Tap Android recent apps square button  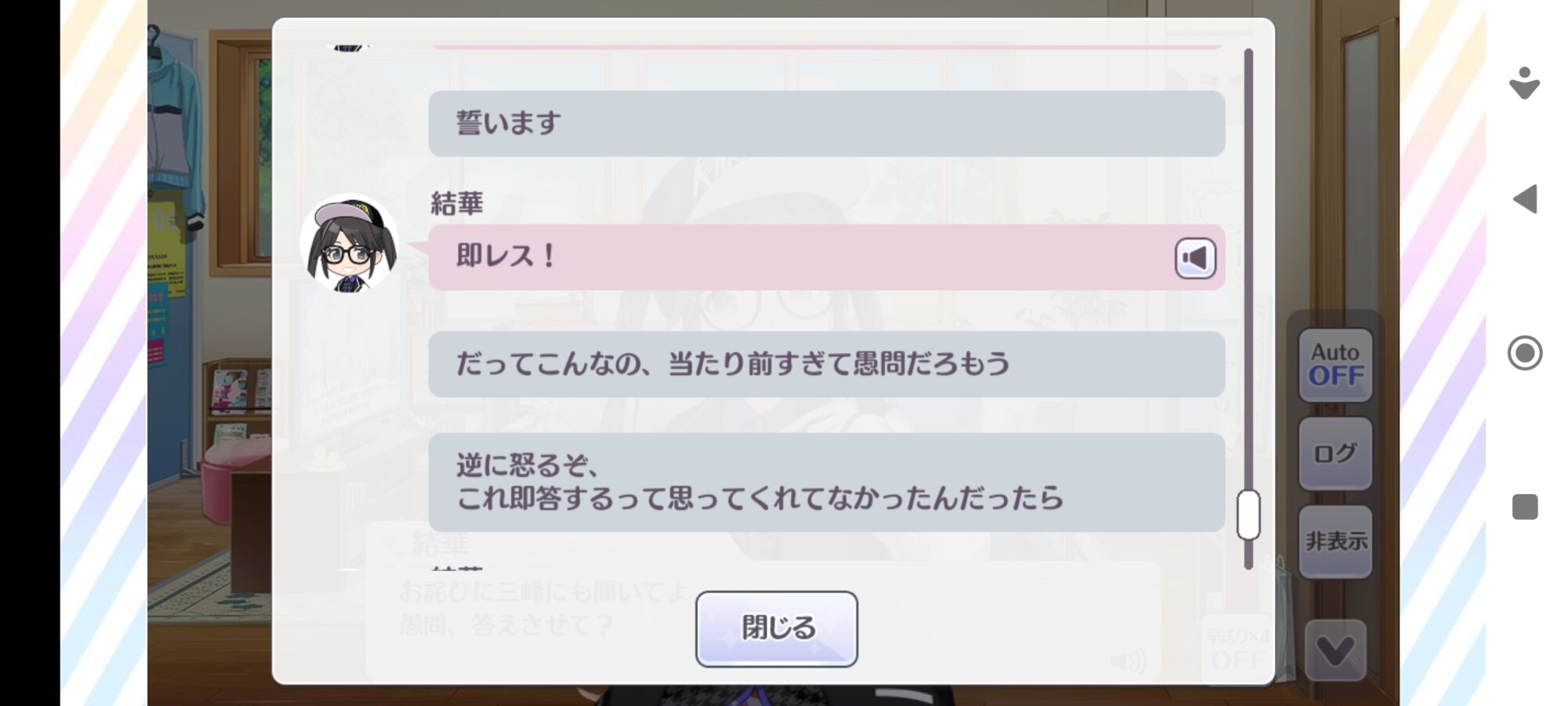coord(1525,507)
